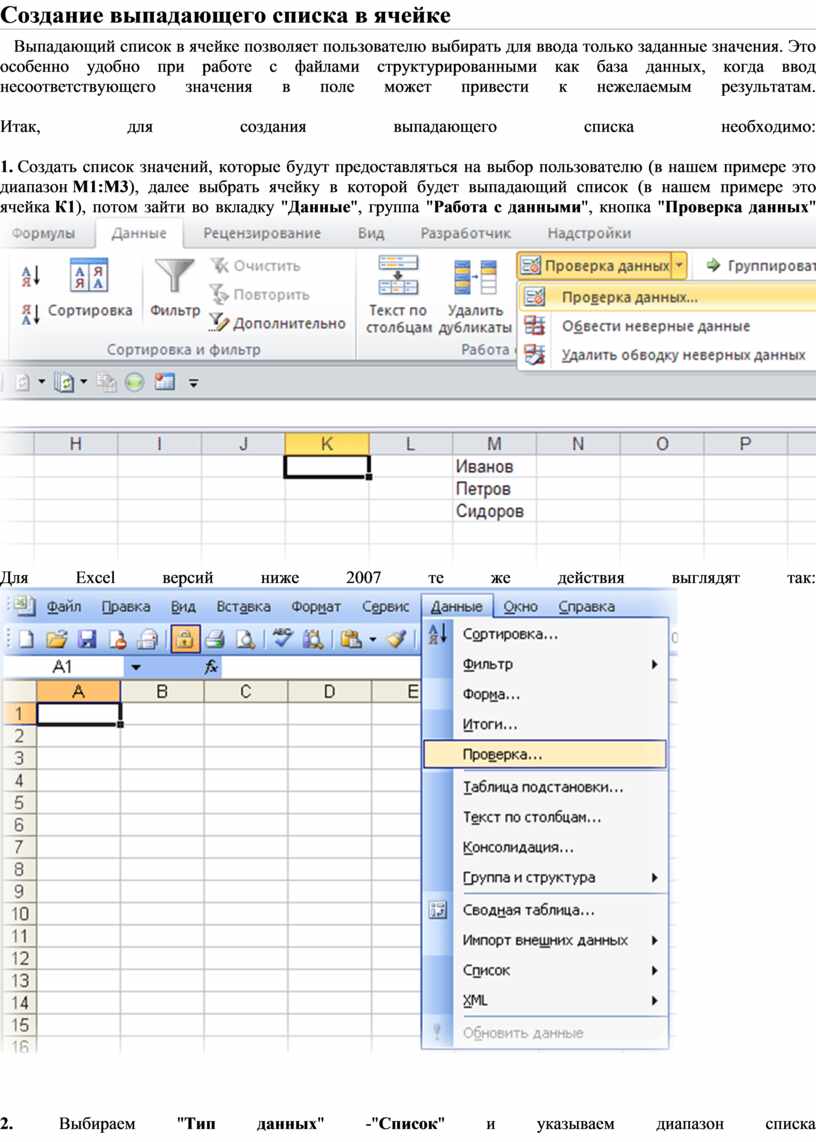Expand the Группа и структура submenu
Image resolution: width=816 pixels, height=1142 pixels.
point(654,878)
